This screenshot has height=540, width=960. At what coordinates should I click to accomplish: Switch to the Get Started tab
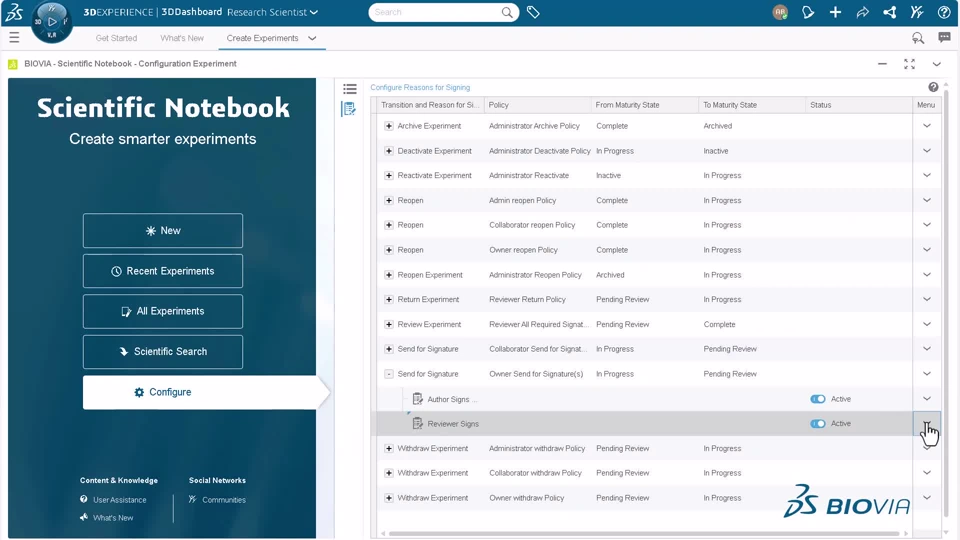[x=116, y=38]
